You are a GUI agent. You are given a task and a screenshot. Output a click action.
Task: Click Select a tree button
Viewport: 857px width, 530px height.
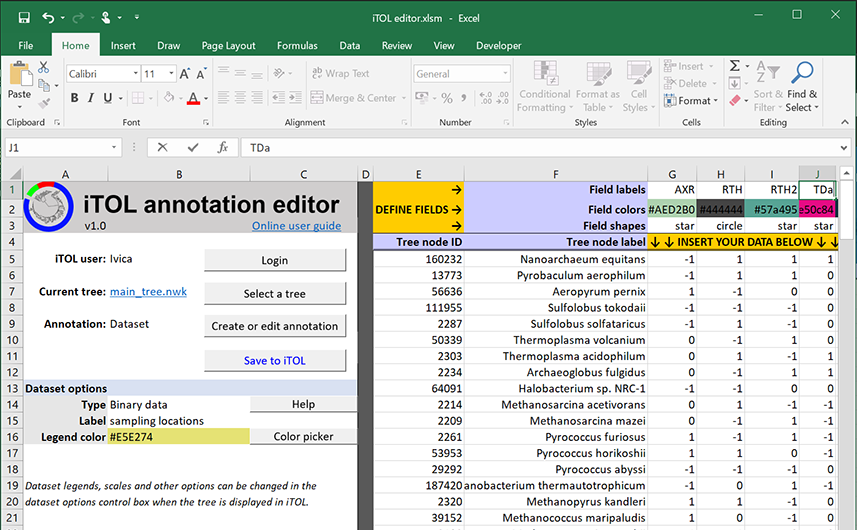click(x=275, y=293)
